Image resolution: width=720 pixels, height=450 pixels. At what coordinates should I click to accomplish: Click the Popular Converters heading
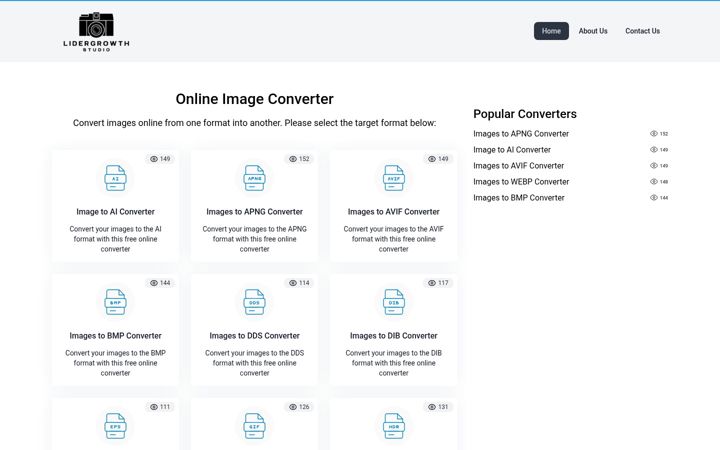[525, 114]
